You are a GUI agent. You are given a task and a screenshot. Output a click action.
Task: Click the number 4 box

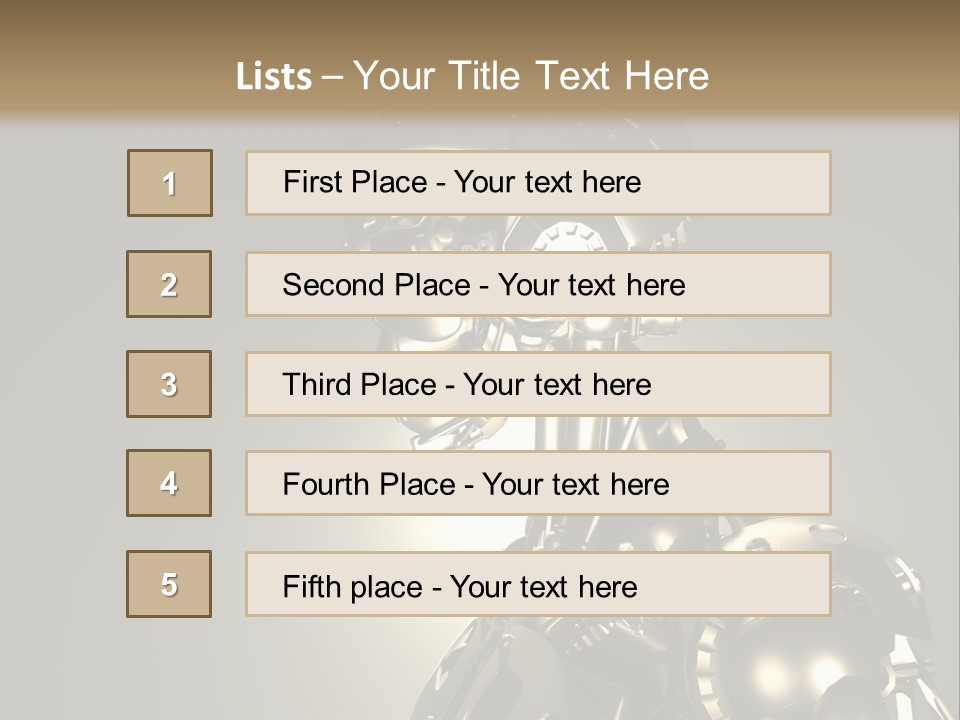[169, 483]
